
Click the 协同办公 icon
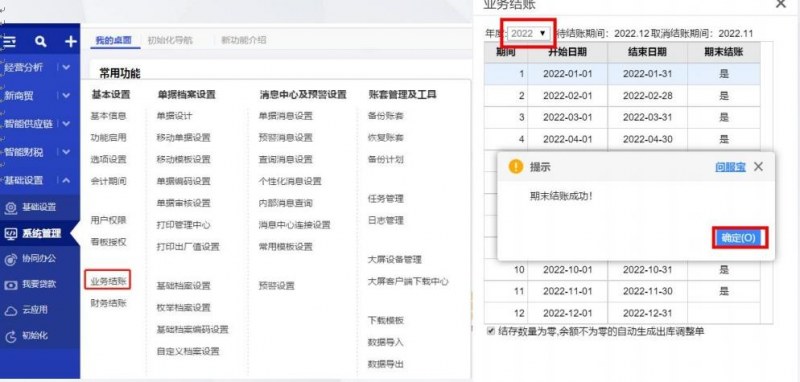11,259
